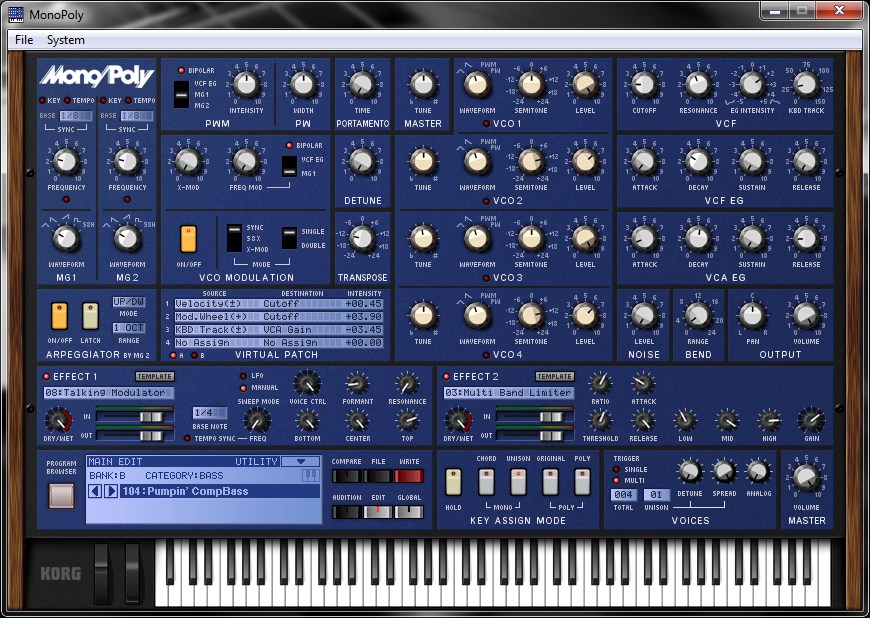This screenshot has height=618, width=870.
Task: Open the Arpeggiator 1 OCT range selector
Action: [129, 328]
